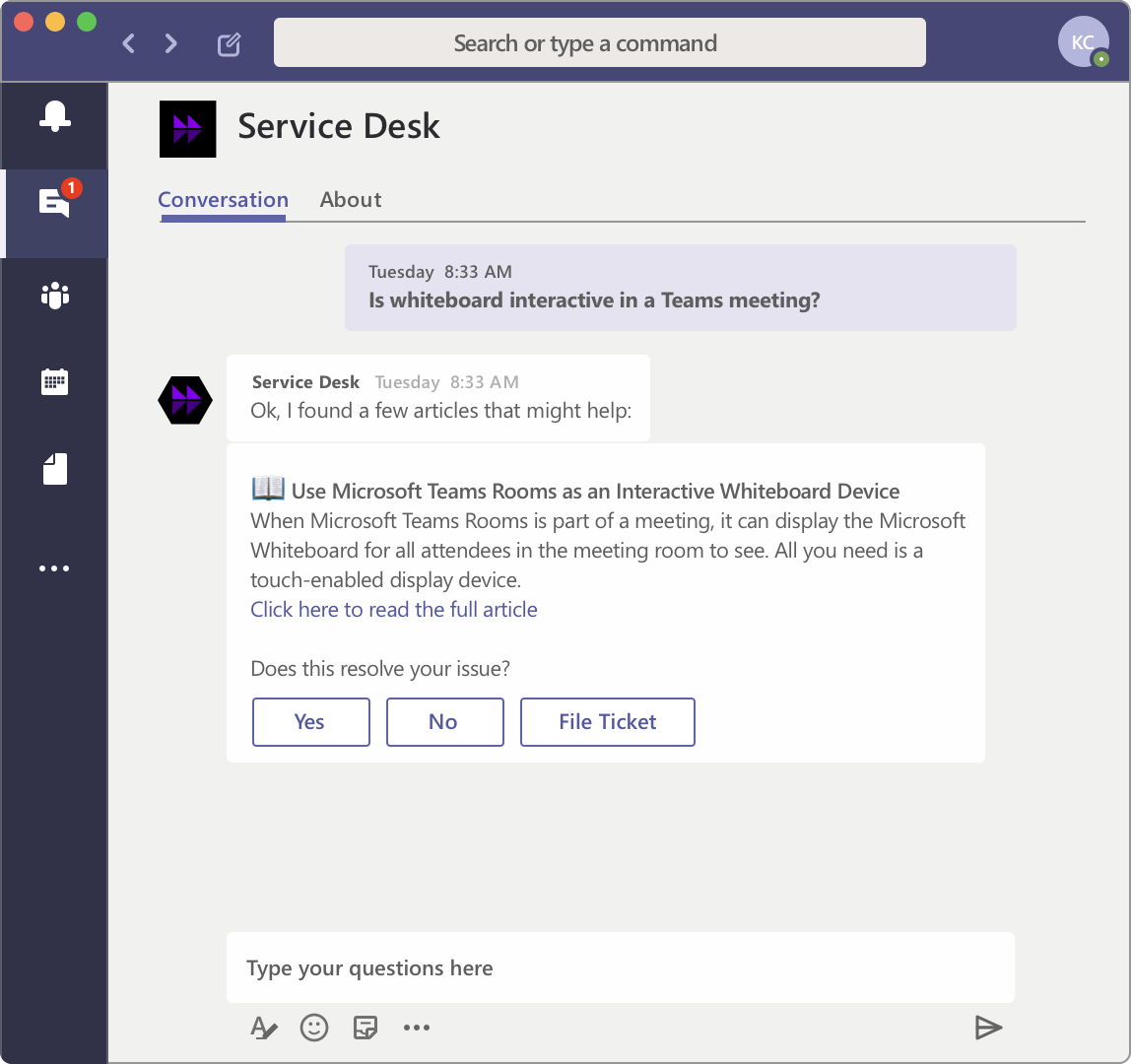1131x1064 pixels.
Task: Click the new chat compose icon
Action: [229, 43]
